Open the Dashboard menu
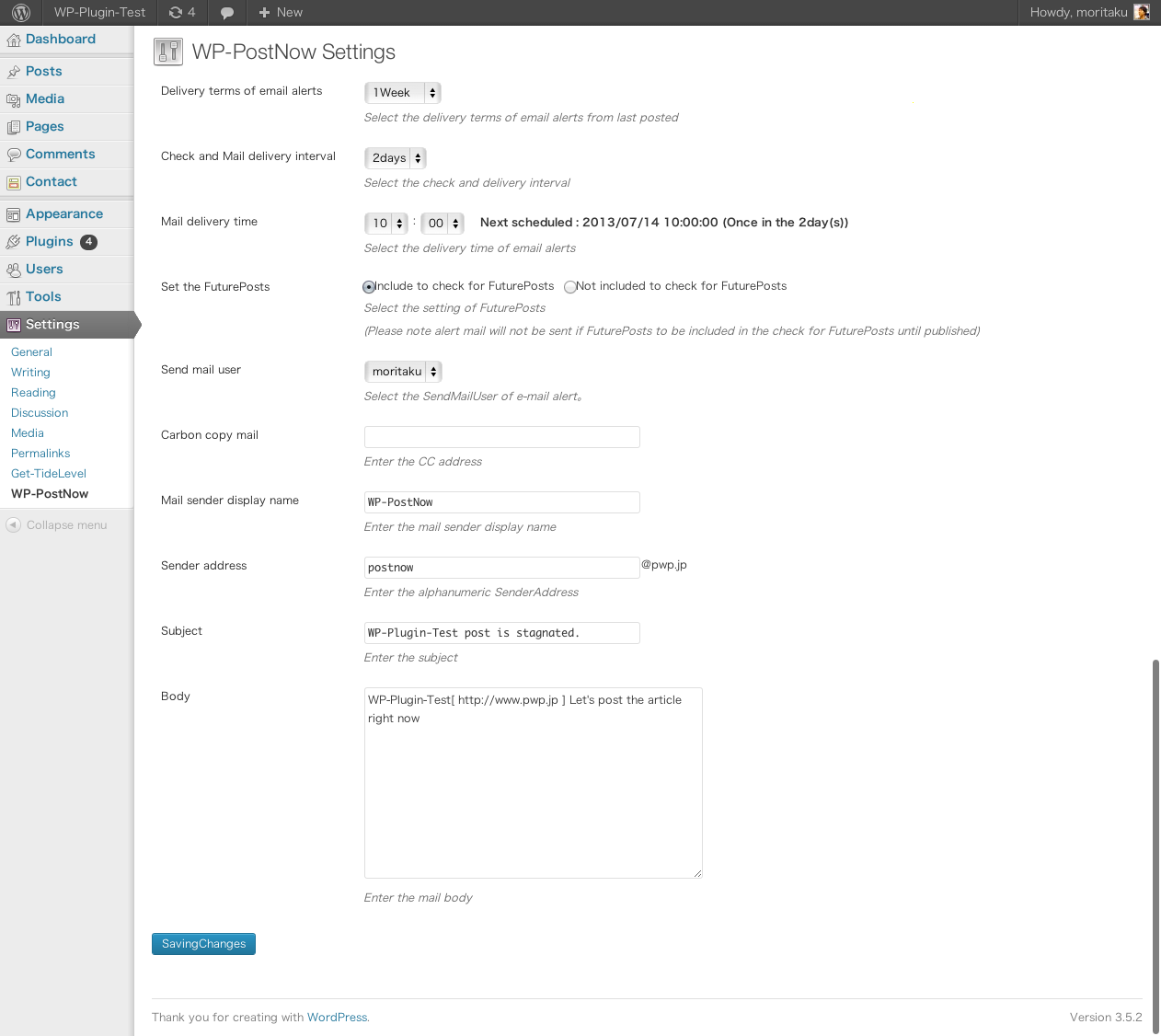 point(61,39)
